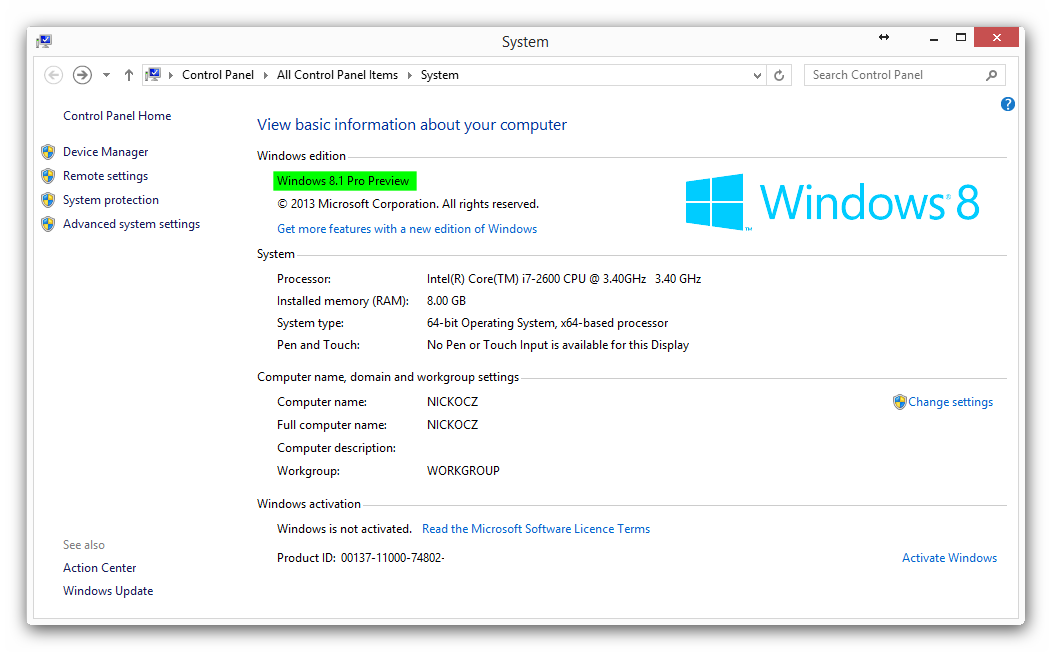
Task: Expand the chevron before Control Panel breadcrumb
Action: coord(170,75)
